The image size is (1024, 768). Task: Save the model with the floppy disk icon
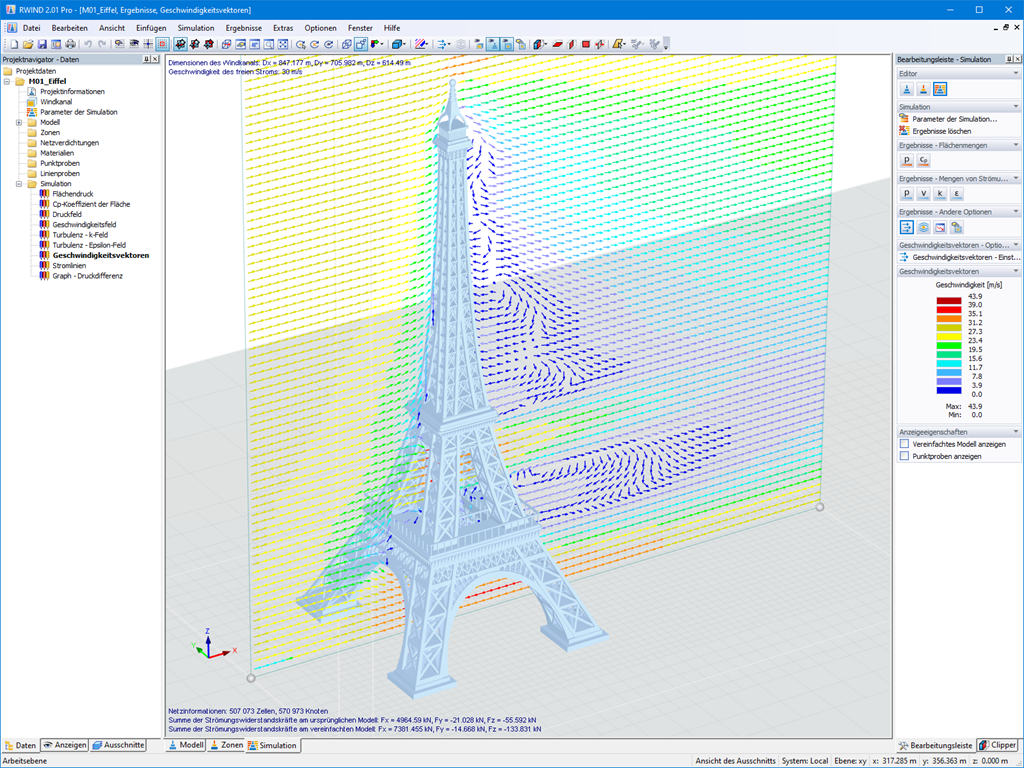point(42,44)
